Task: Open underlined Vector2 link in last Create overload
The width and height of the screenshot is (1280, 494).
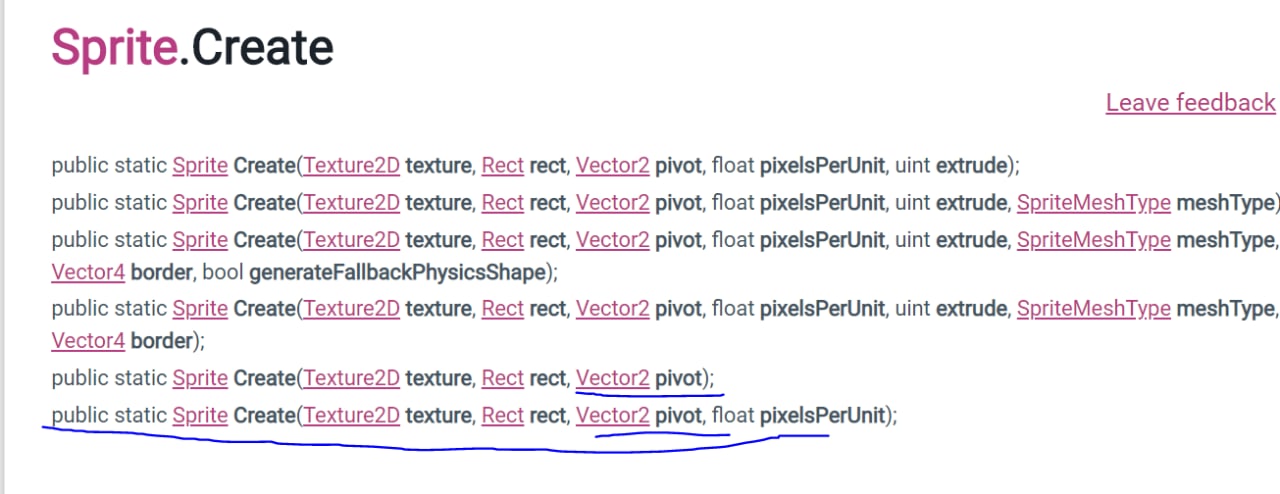Action: [613, 415]
